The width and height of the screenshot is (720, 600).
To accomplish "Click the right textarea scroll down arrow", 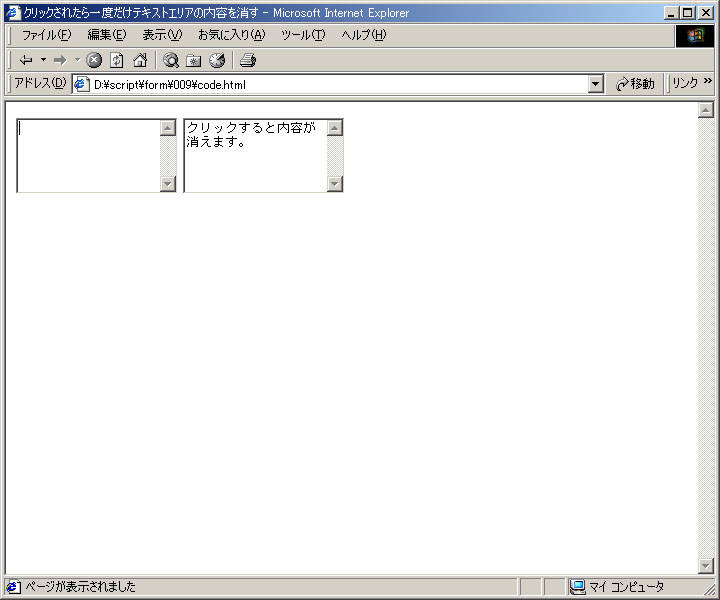I will [335, 184].
